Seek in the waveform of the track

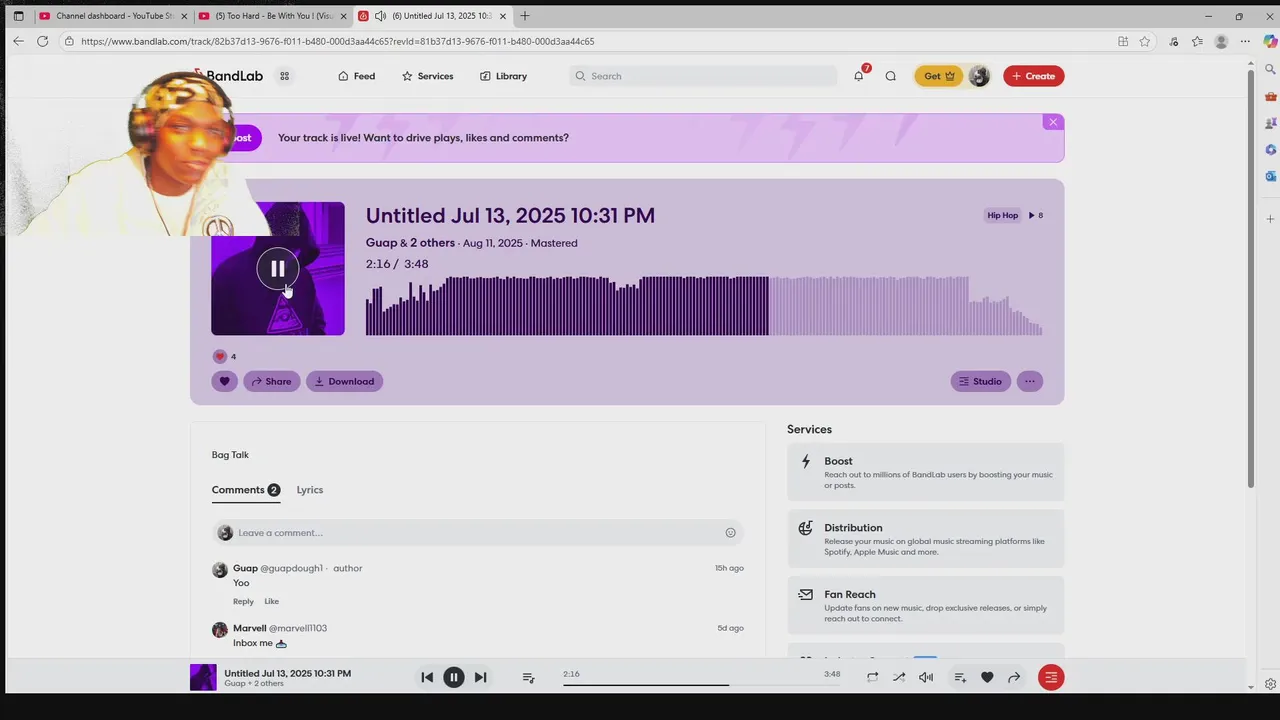click(x=704, y=305)
